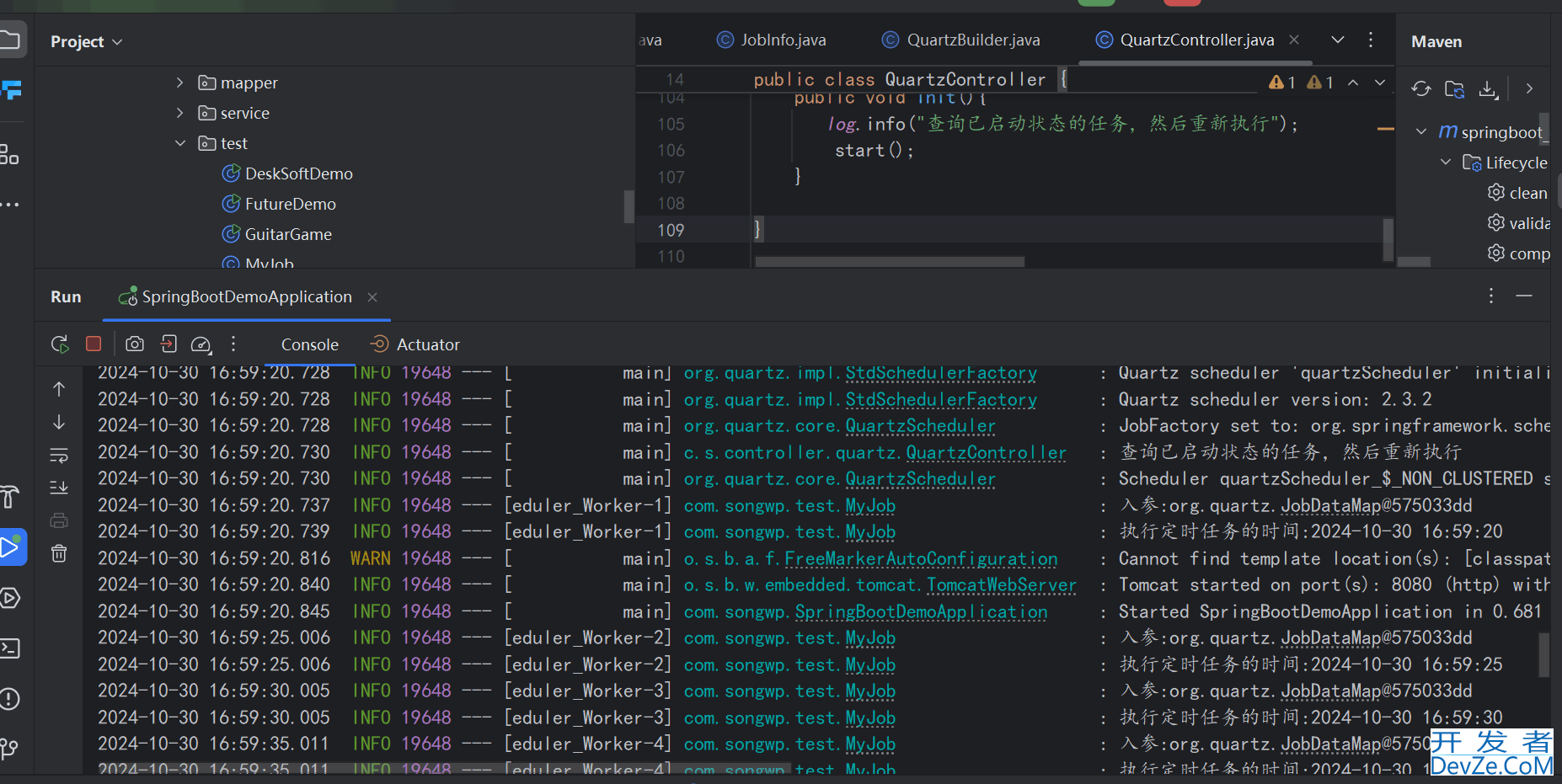
Task: Open the Problems tool window icon
Action: pos(9,699)
